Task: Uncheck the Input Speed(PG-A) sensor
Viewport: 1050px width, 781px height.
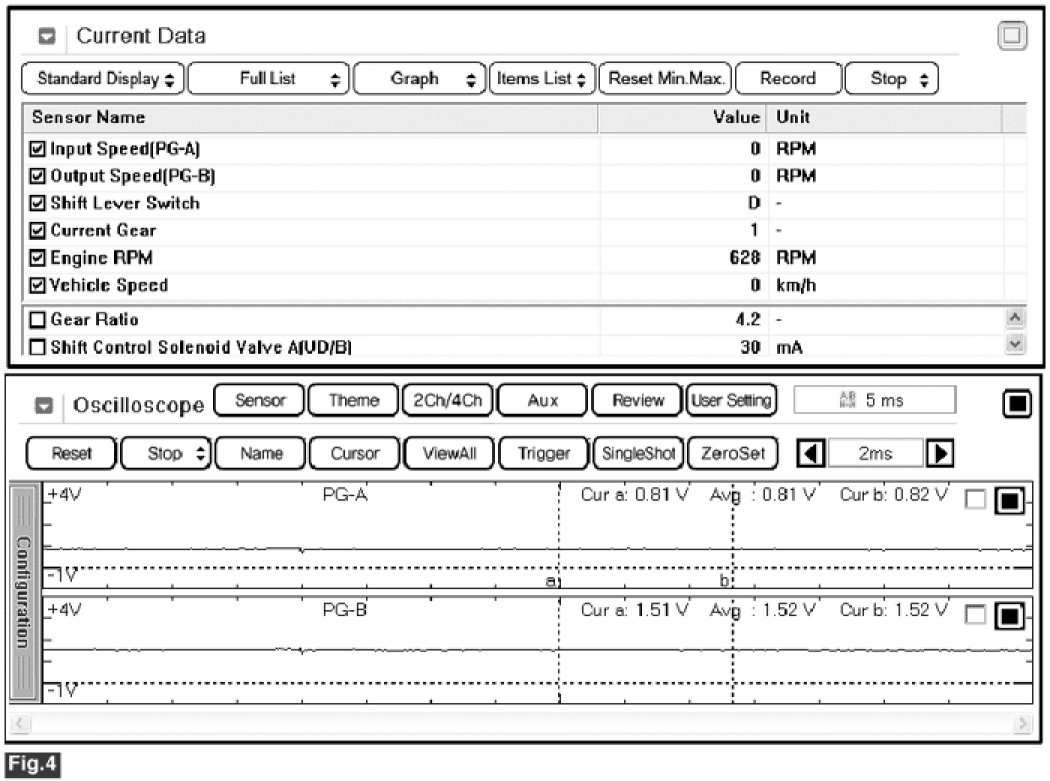Action: (x=38, y=149)
